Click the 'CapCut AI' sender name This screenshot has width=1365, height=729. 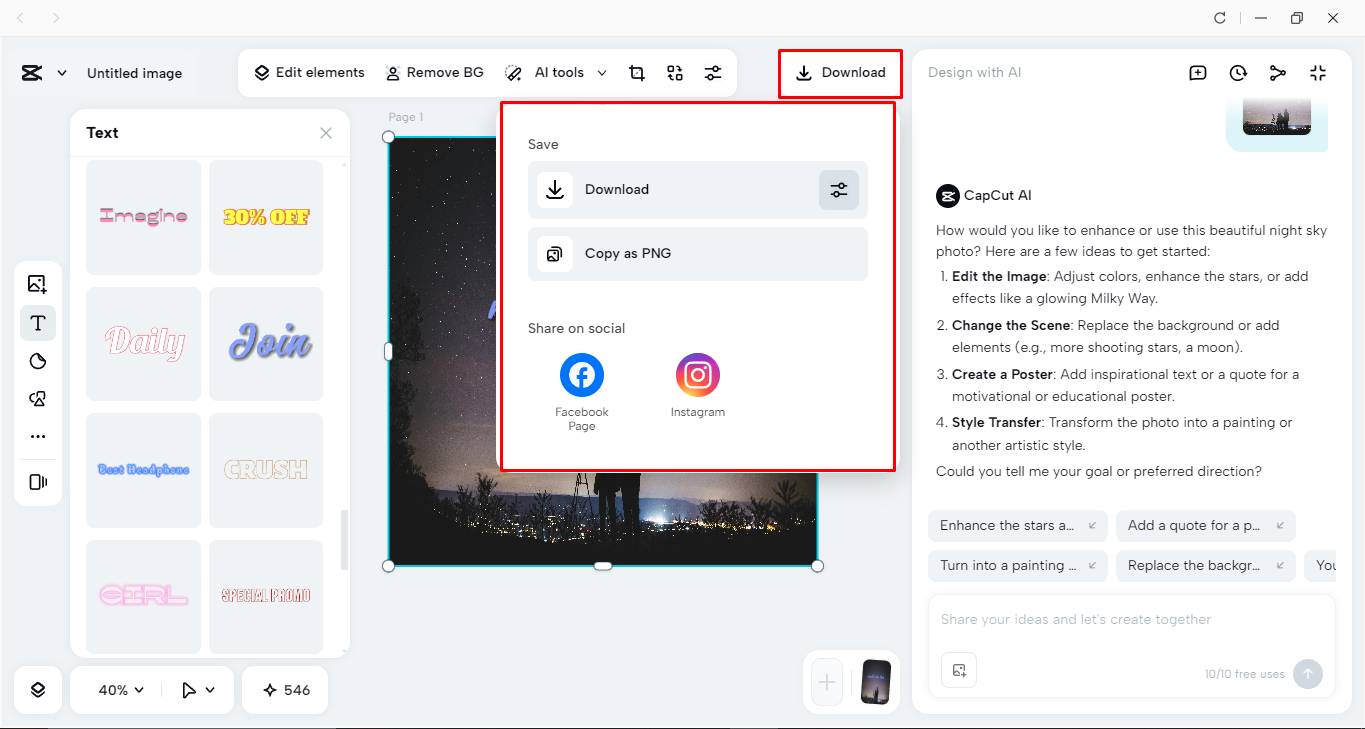(998, 196)
